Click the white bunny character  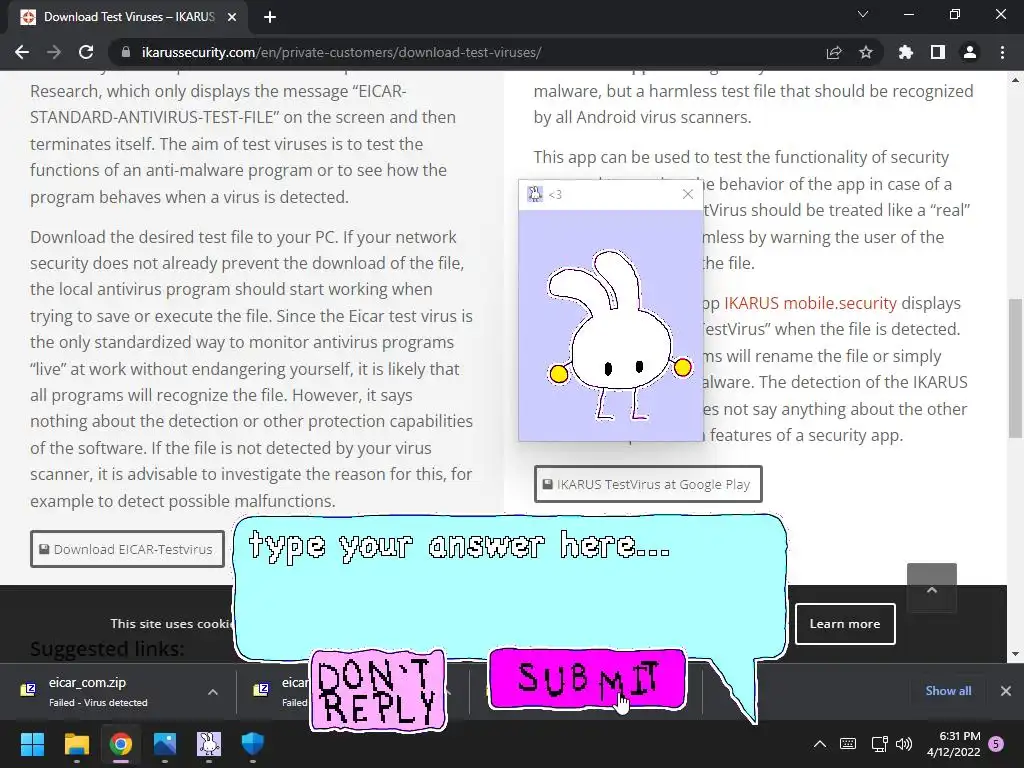[617, 336]
